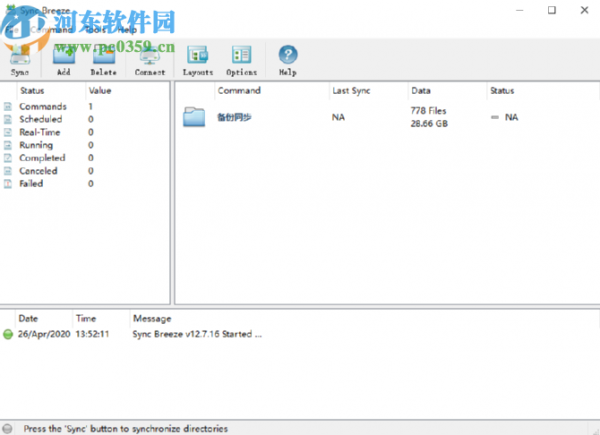Click the '778 Files' data cell

429,111
